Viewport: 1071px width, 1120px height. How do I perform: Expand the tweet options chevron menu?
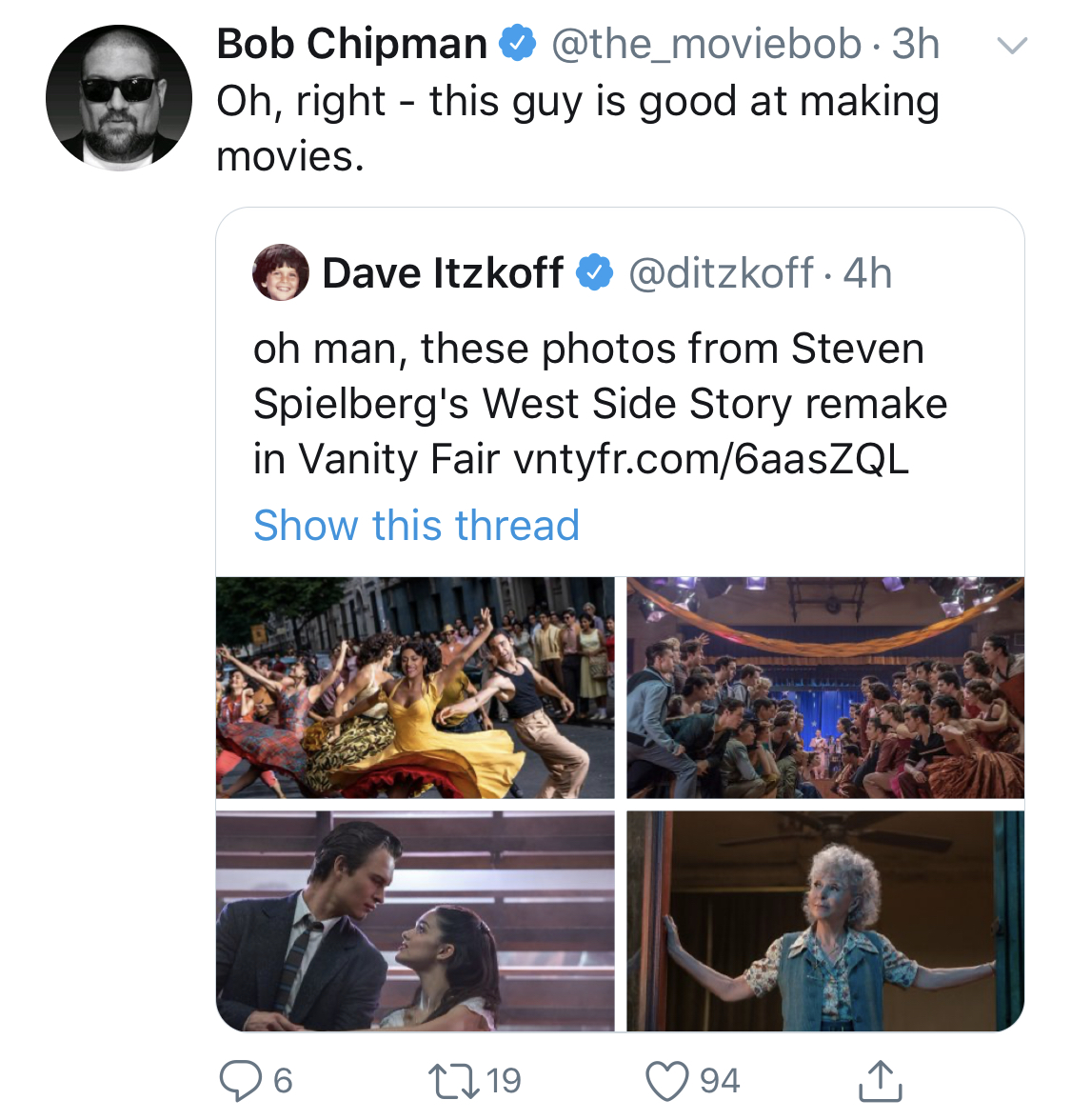(1012, 45)
